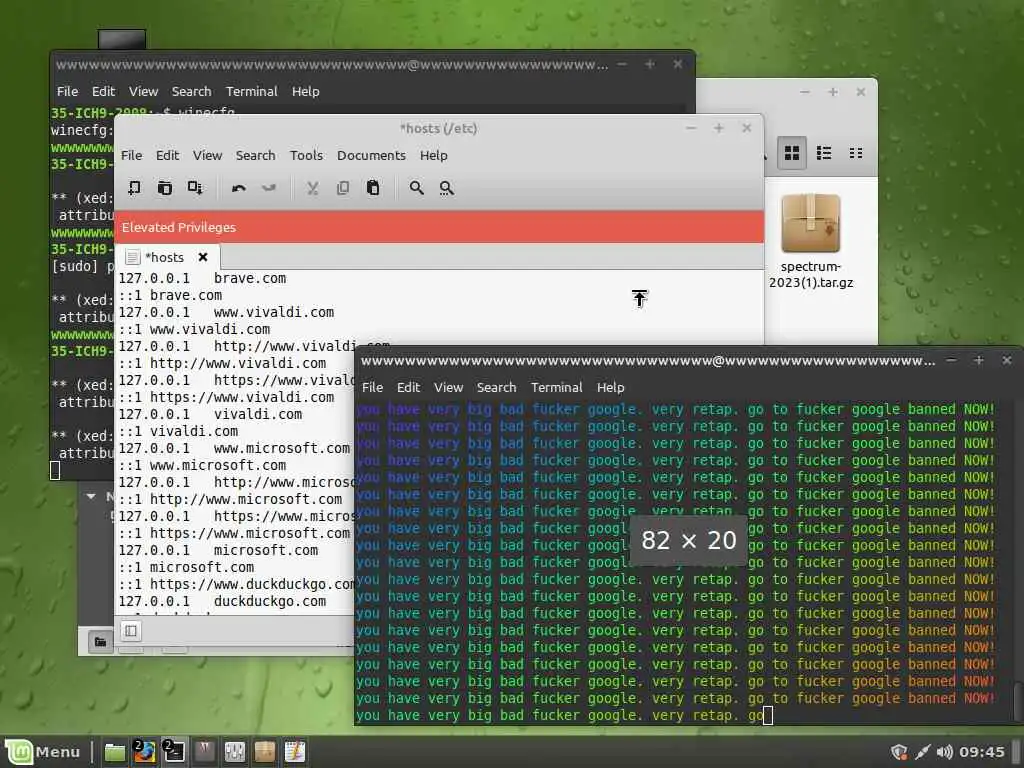
Task: Click the Elevated Privileges warning bar
Action: click(x=439, y=227)
